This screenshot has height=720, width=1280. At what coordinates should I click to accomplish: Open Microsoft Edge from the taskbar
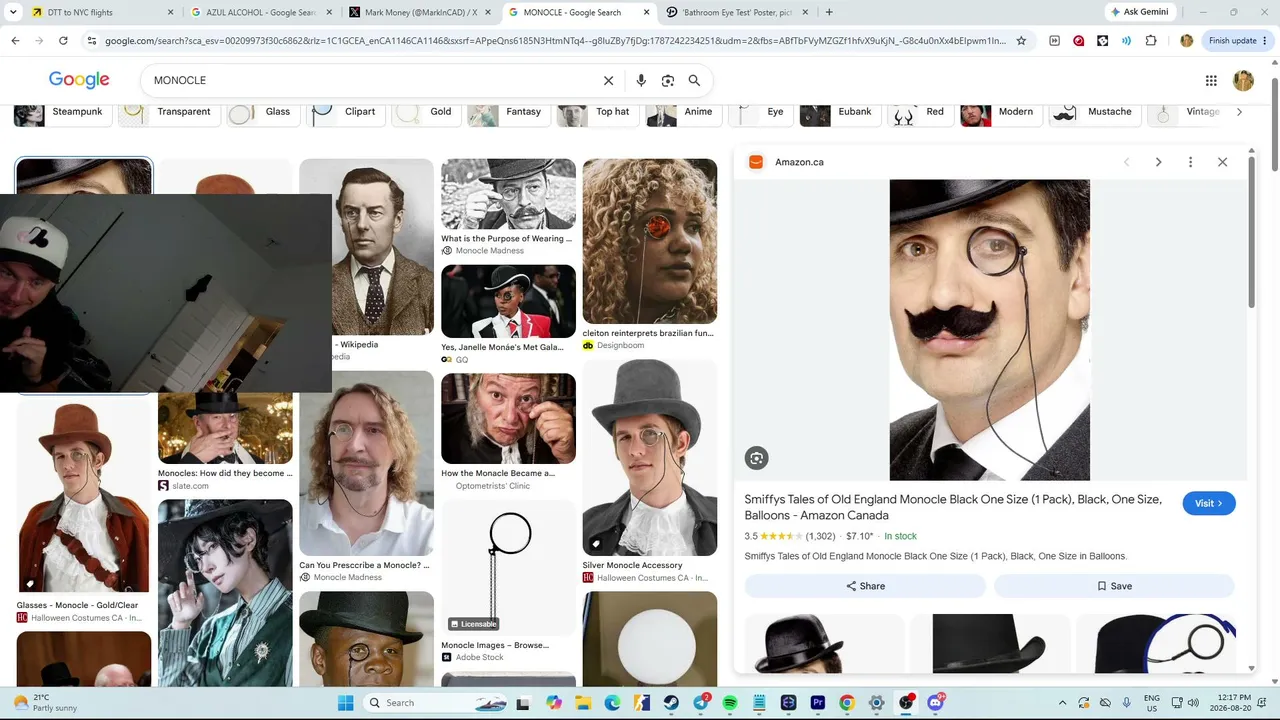612,703
